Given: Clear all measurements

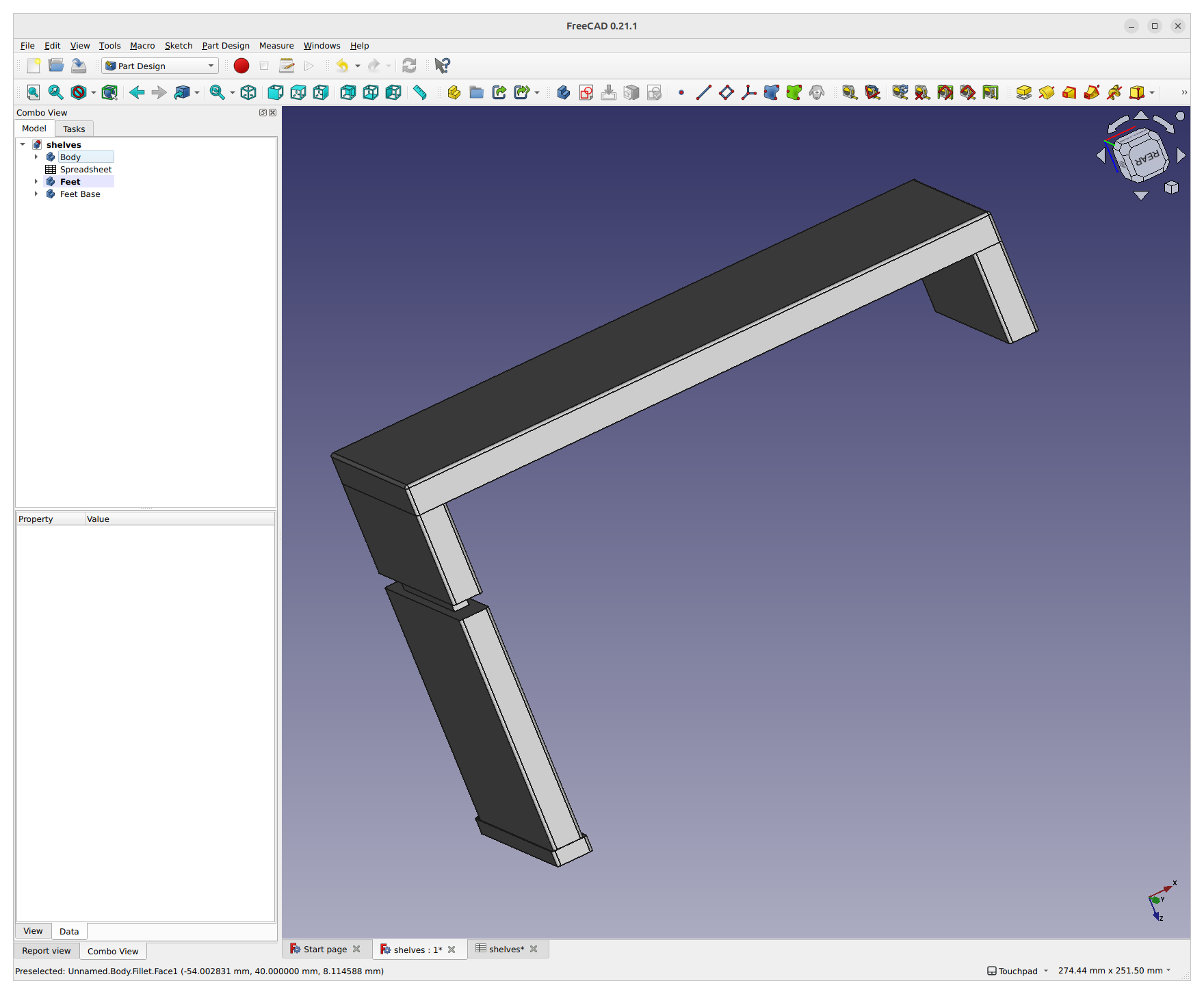Looking at the screenshot, I should (923, 92).
